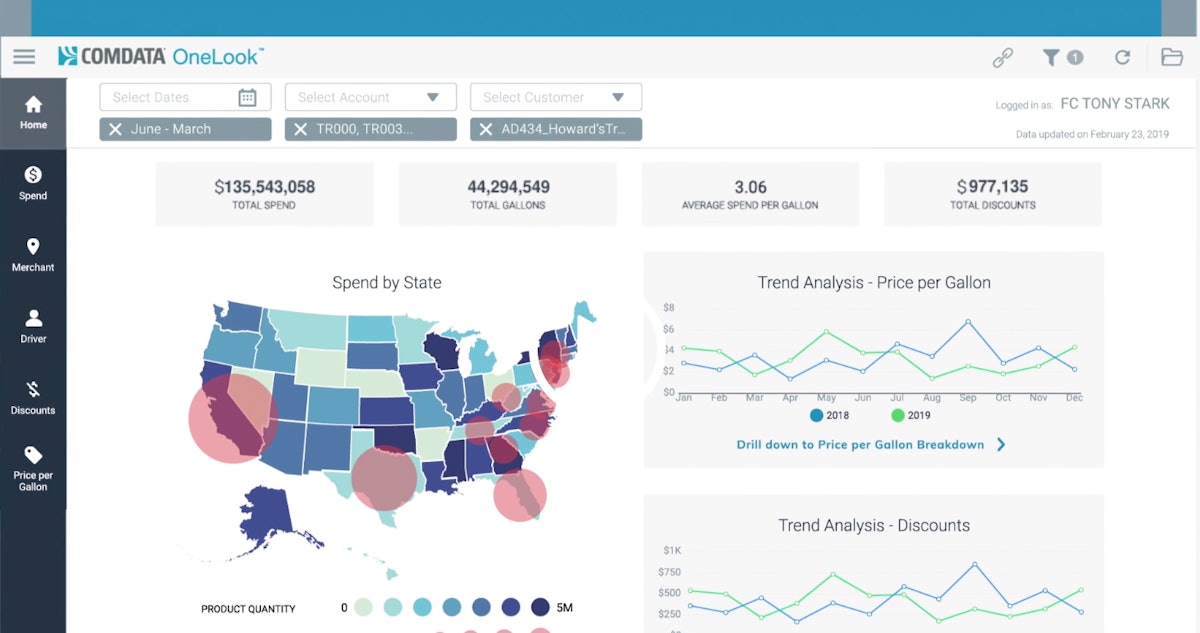Image resolution: width=1200 pixels, height=633 pixels.
Task: Go to Home via the sidebar icon
Action: [x=33, y=112]
